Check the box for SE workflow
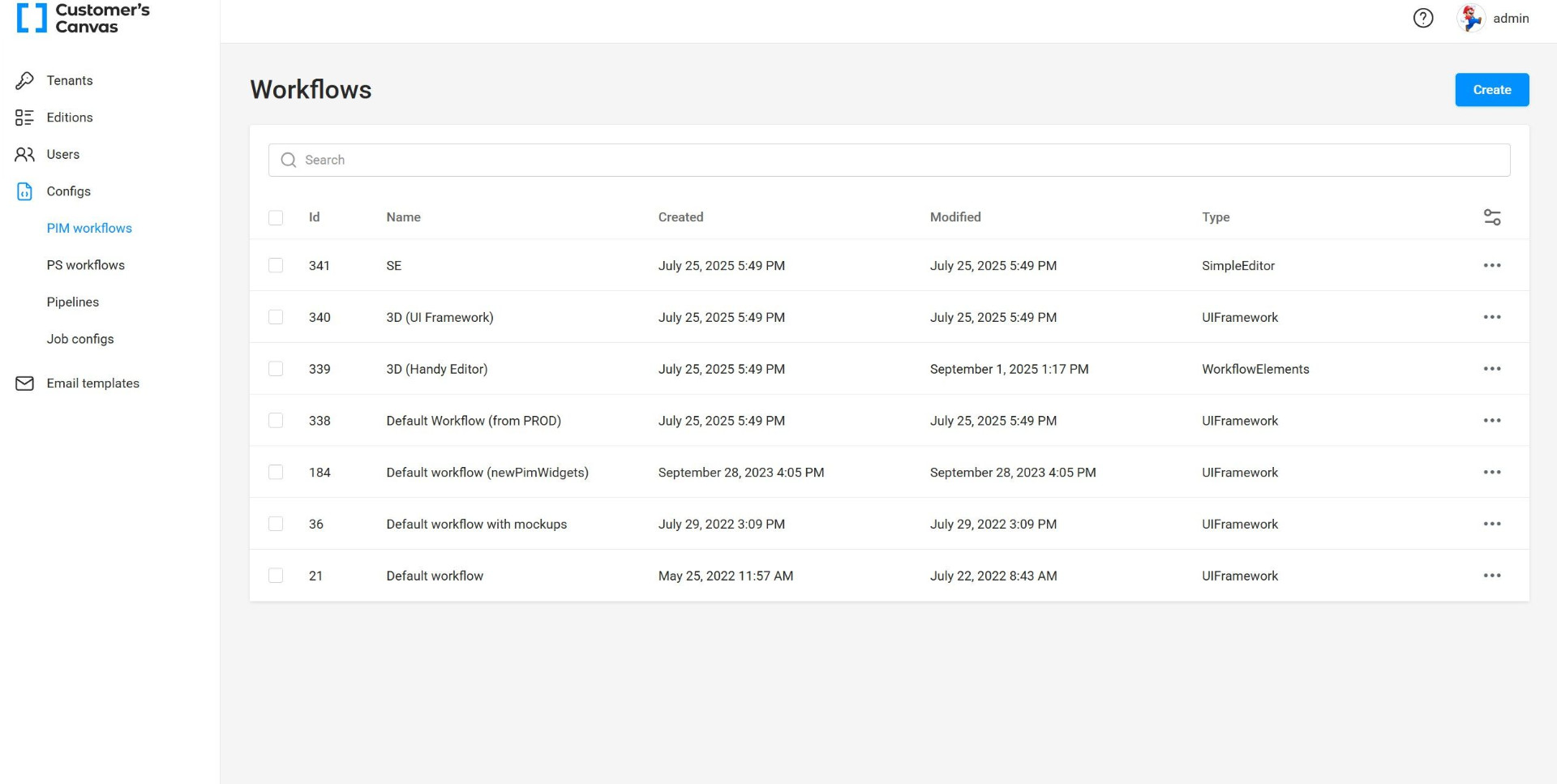The image size is (1557, 784). pyautogui.click(x=276, y=266)
